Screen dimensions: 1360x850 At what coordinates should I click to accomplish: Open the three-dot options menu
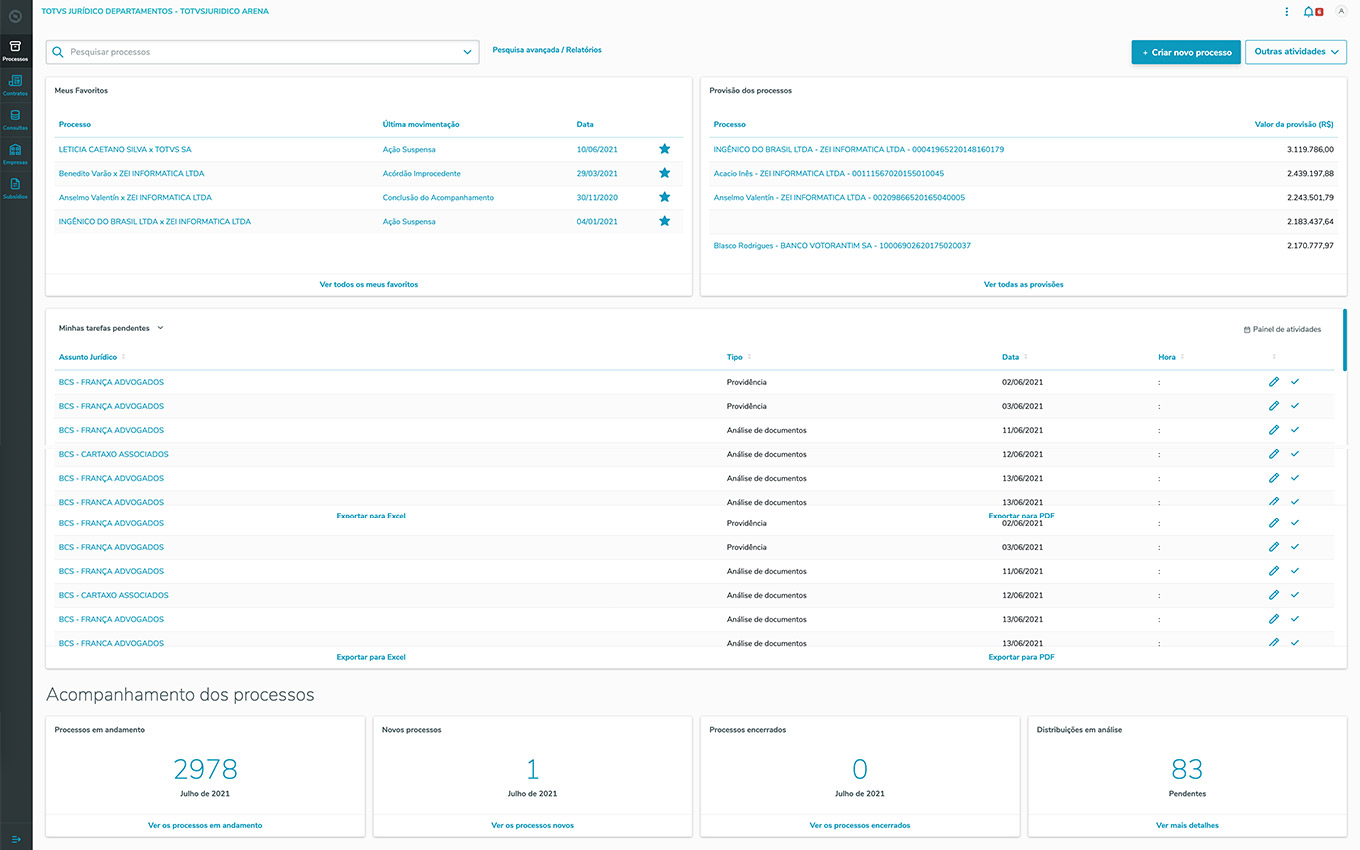pyautogui.click(x=1287, y=12)
